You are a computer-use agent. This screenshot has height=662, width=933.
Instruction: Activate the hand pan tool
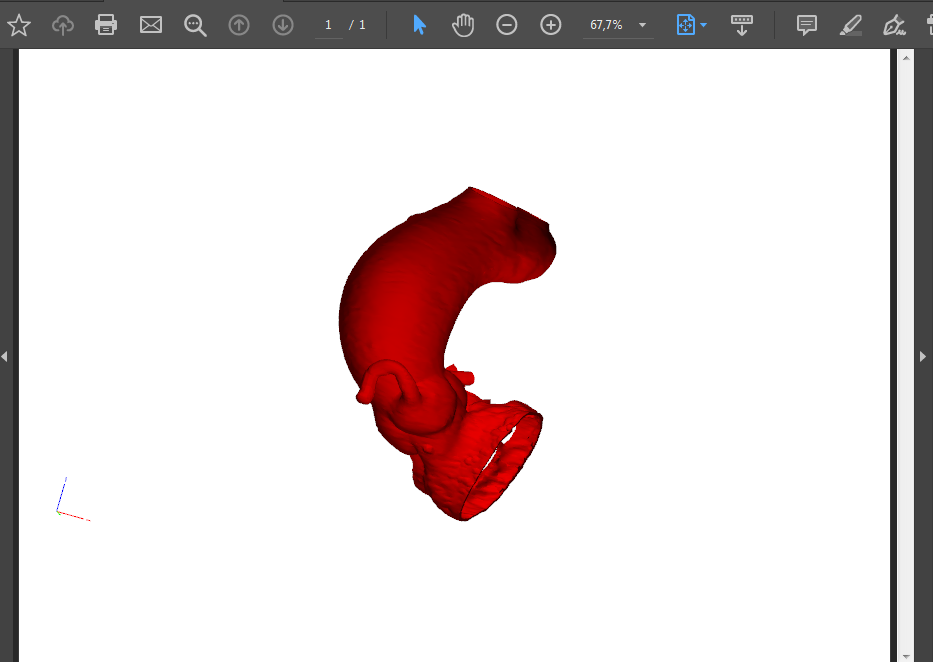(x=463, y=25)
